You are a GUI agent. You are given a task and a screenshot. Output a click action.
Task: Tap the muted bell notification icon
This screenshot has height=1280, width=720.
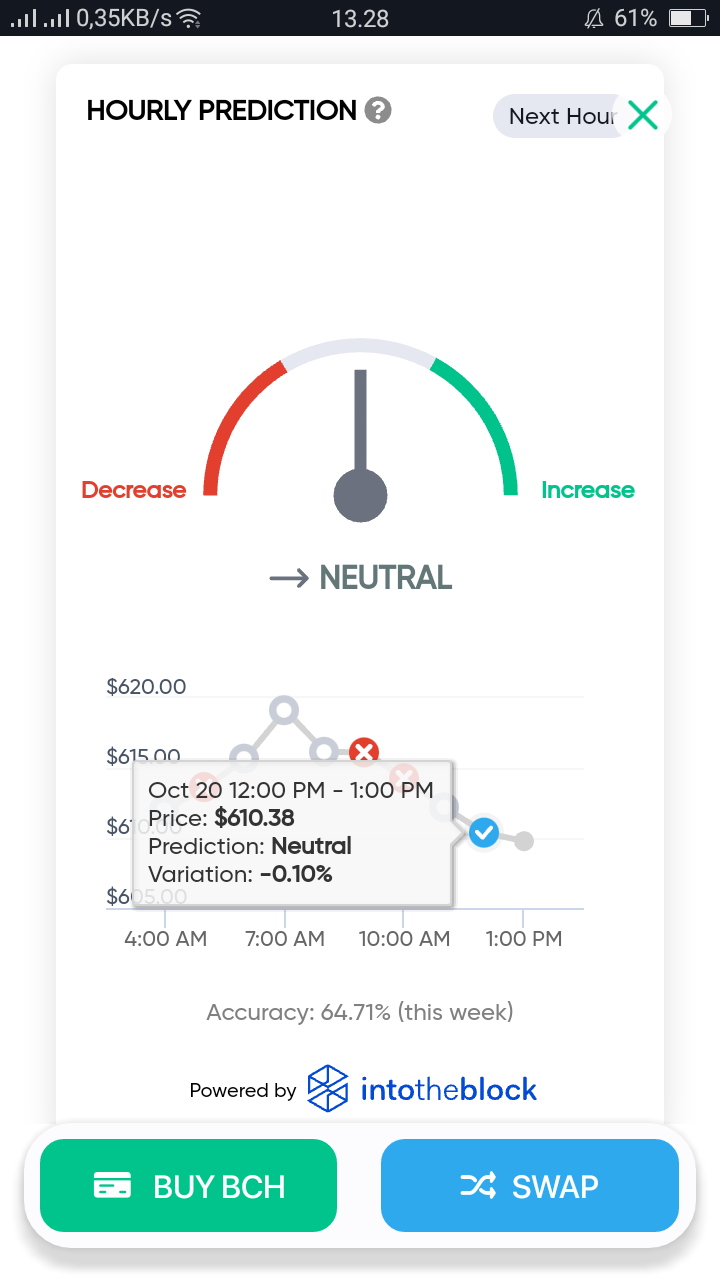point(593,18)
